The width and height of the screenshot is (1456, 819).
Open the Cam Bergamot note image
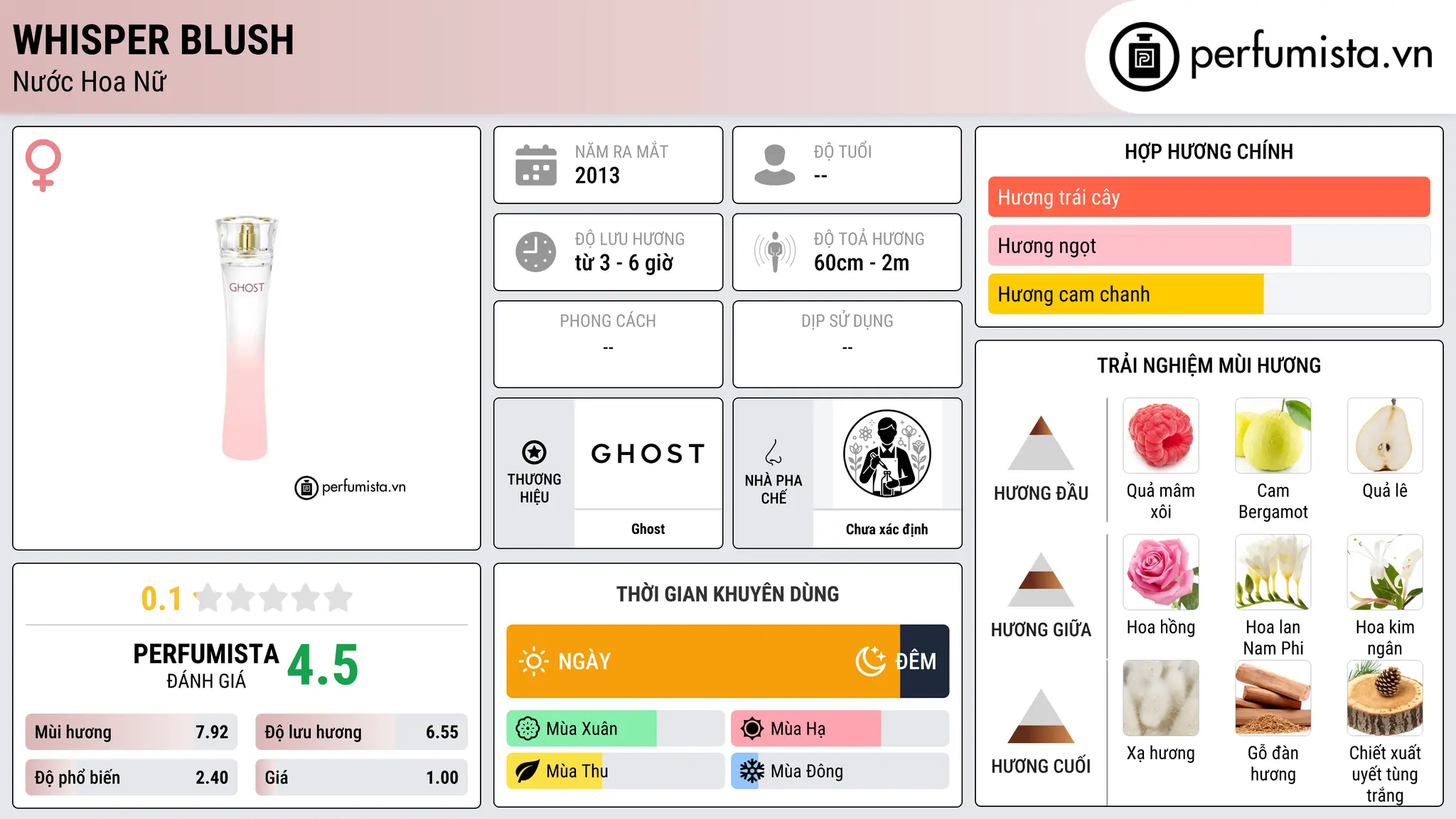[x=1273, y=436]
